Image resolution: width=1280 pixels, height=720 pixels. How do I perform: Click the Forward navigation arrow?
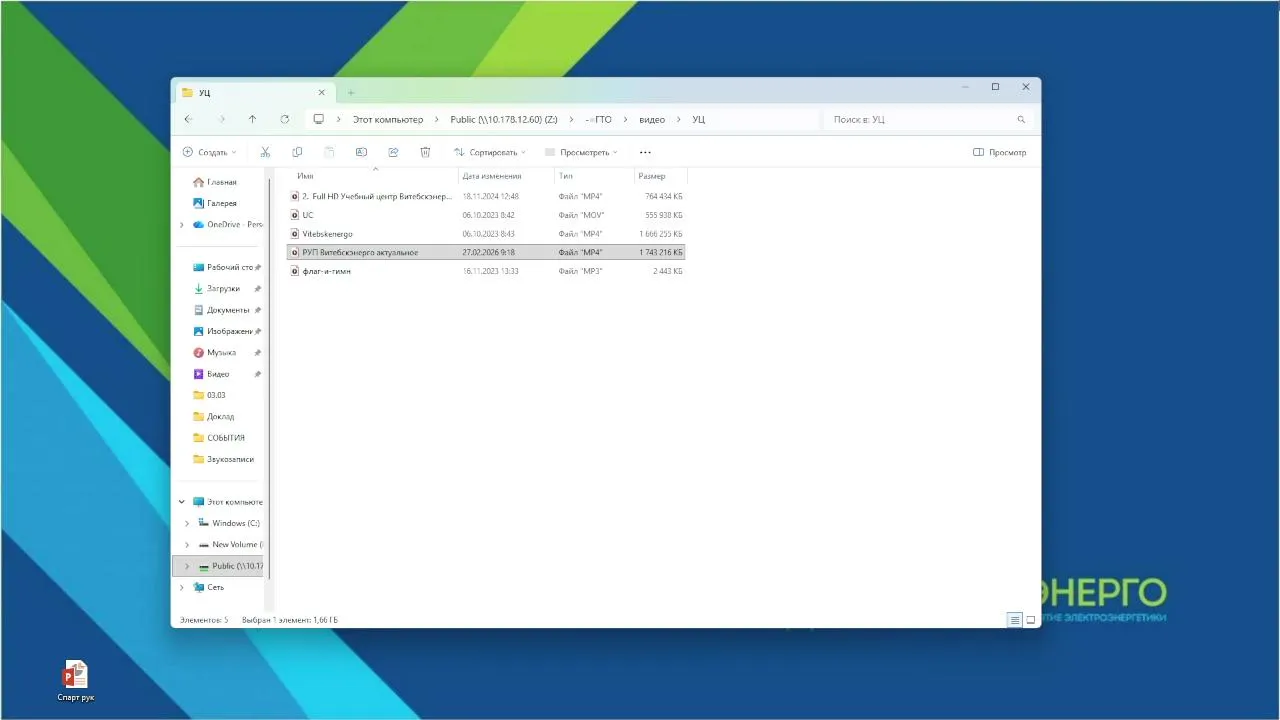(221, 119)
